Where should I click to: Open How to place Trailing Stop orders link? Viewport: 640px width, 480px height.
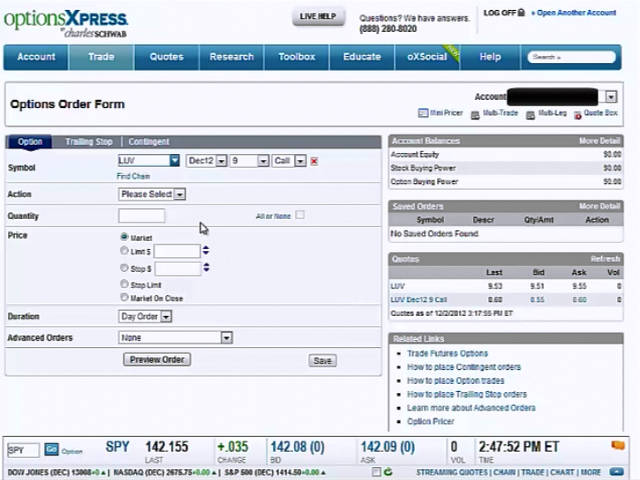click(x=467, y=394)
